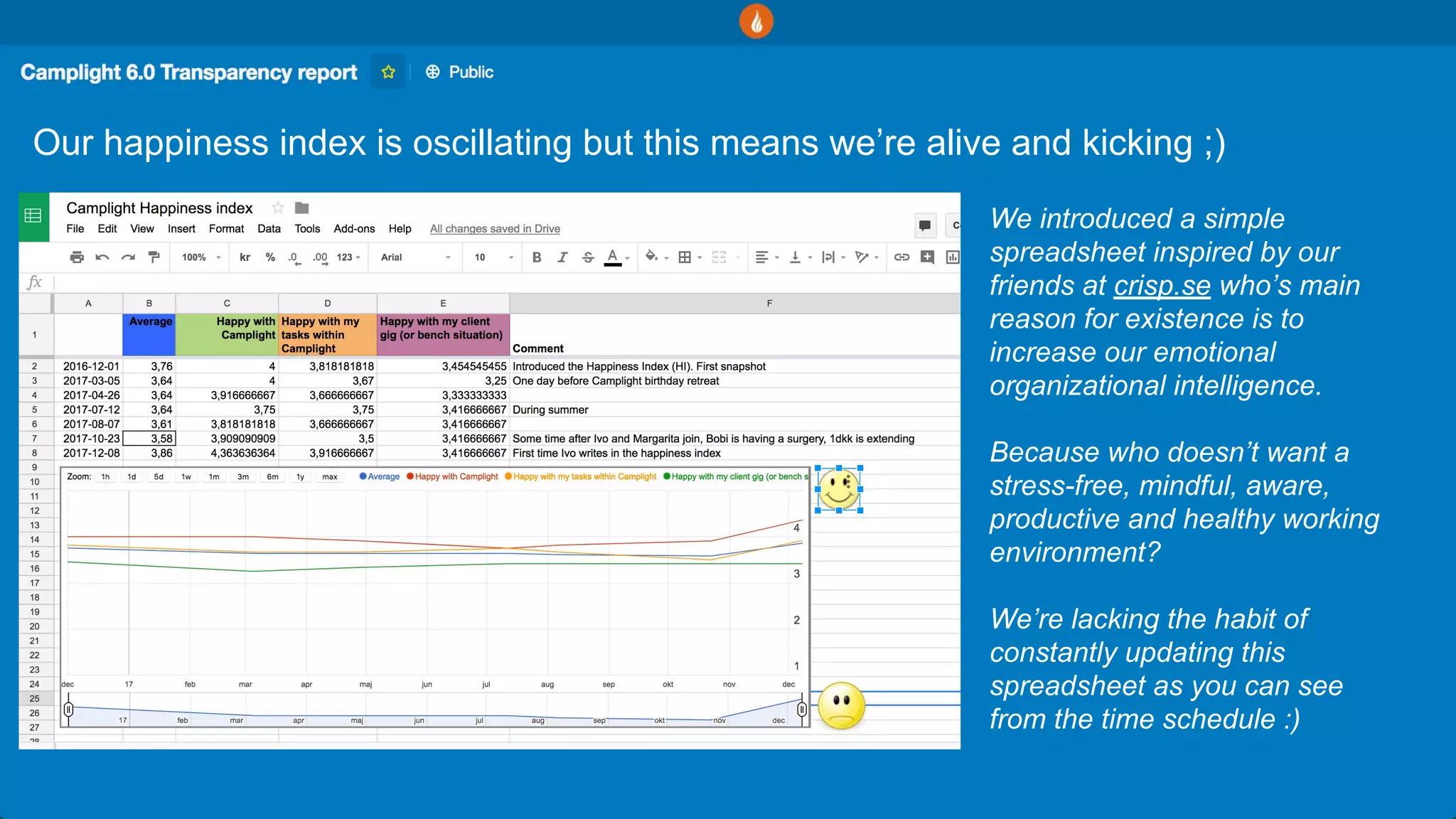Click the insert comment icon
Image resolution: width=1456 pixels, height=819 pixels.
(927, 257)
